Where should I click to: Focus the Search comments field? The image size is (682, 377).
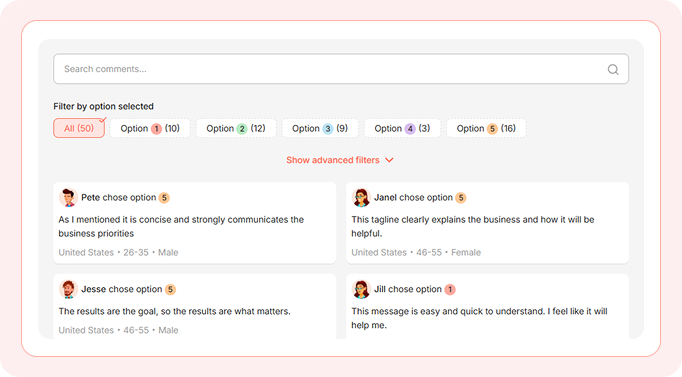(341, 69)
